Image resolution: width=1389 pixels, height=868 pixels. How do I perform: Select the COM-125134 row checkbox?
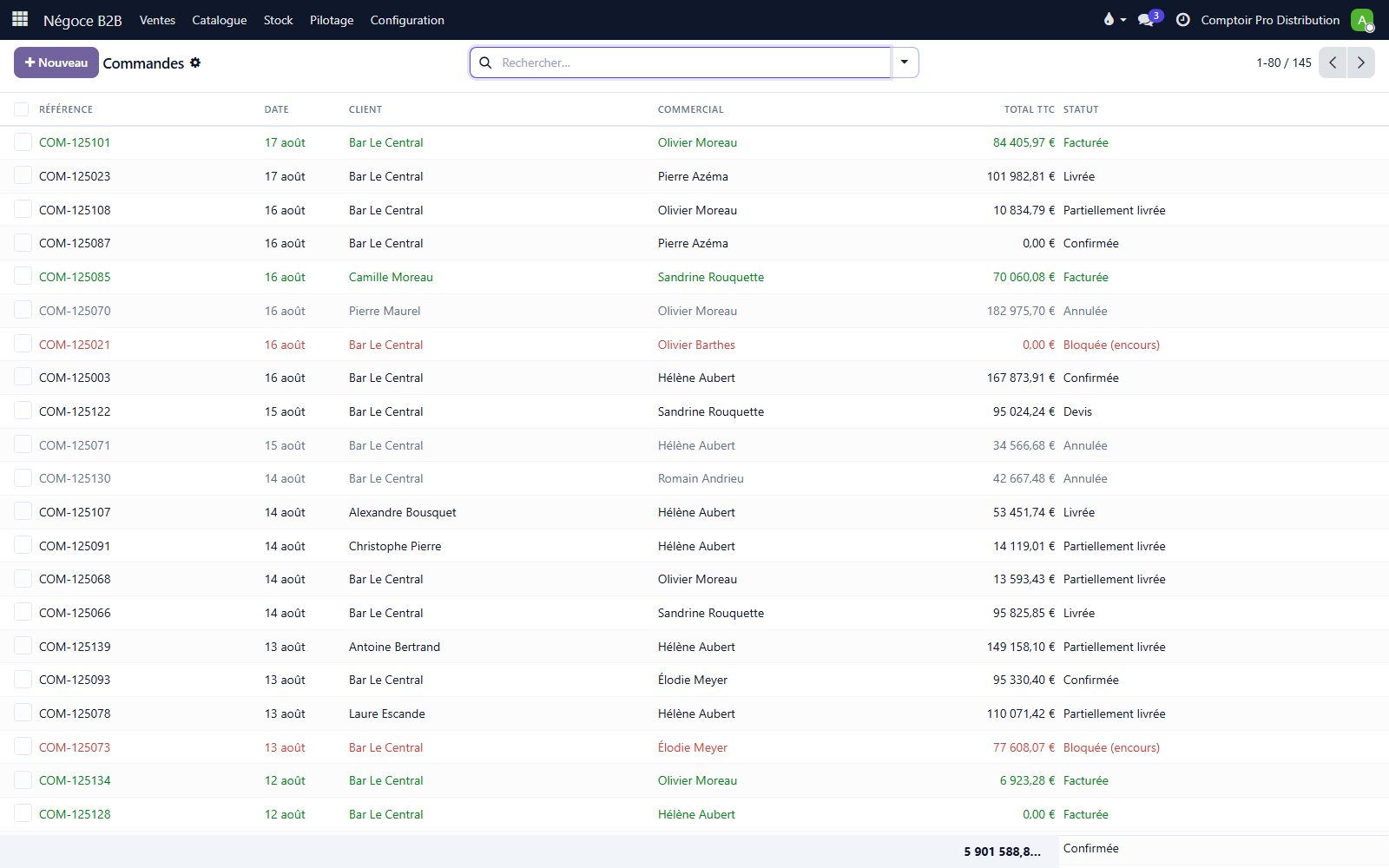(23, 780)
